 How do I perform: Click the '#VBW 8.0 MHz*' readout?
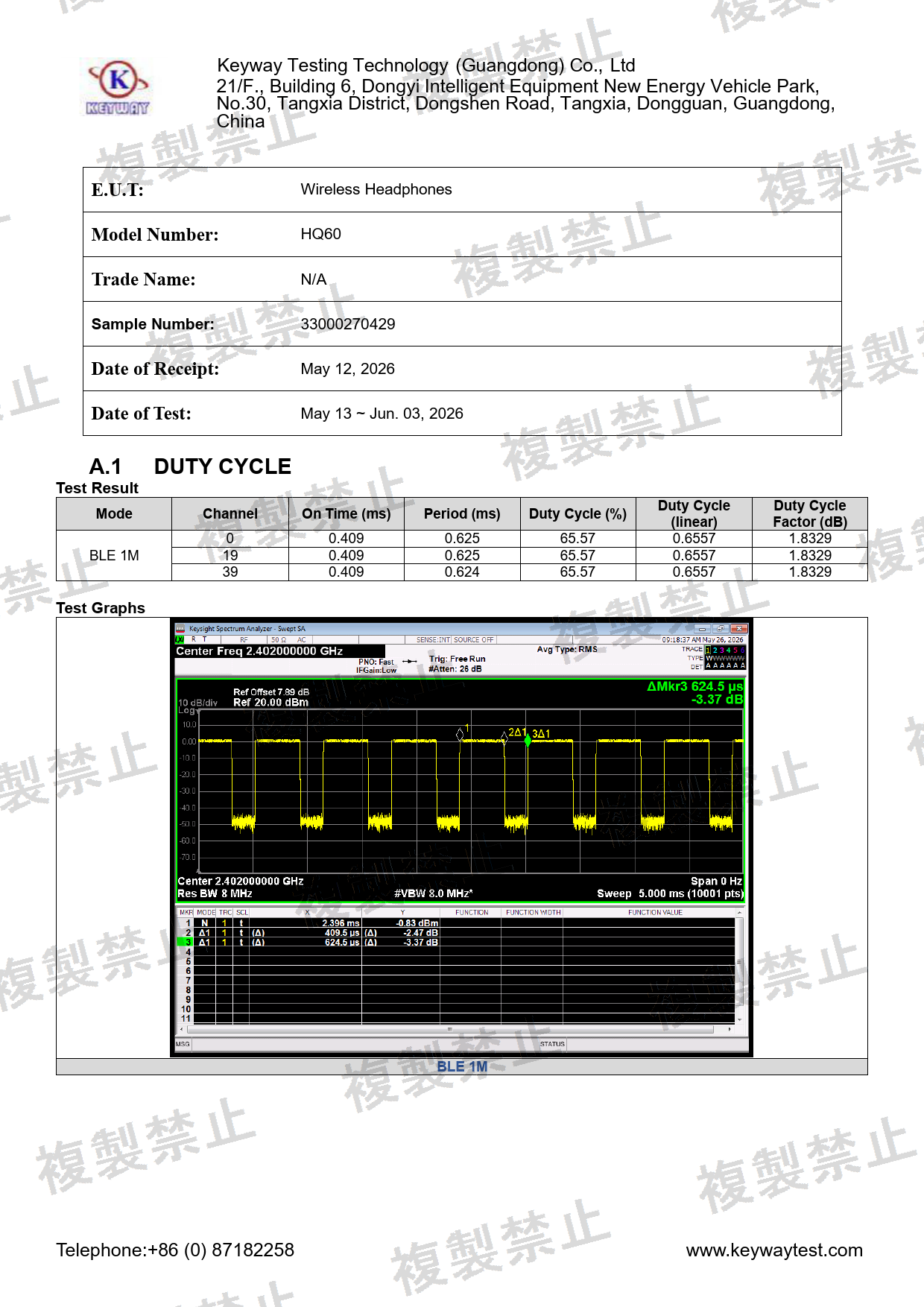coord(433,894)
